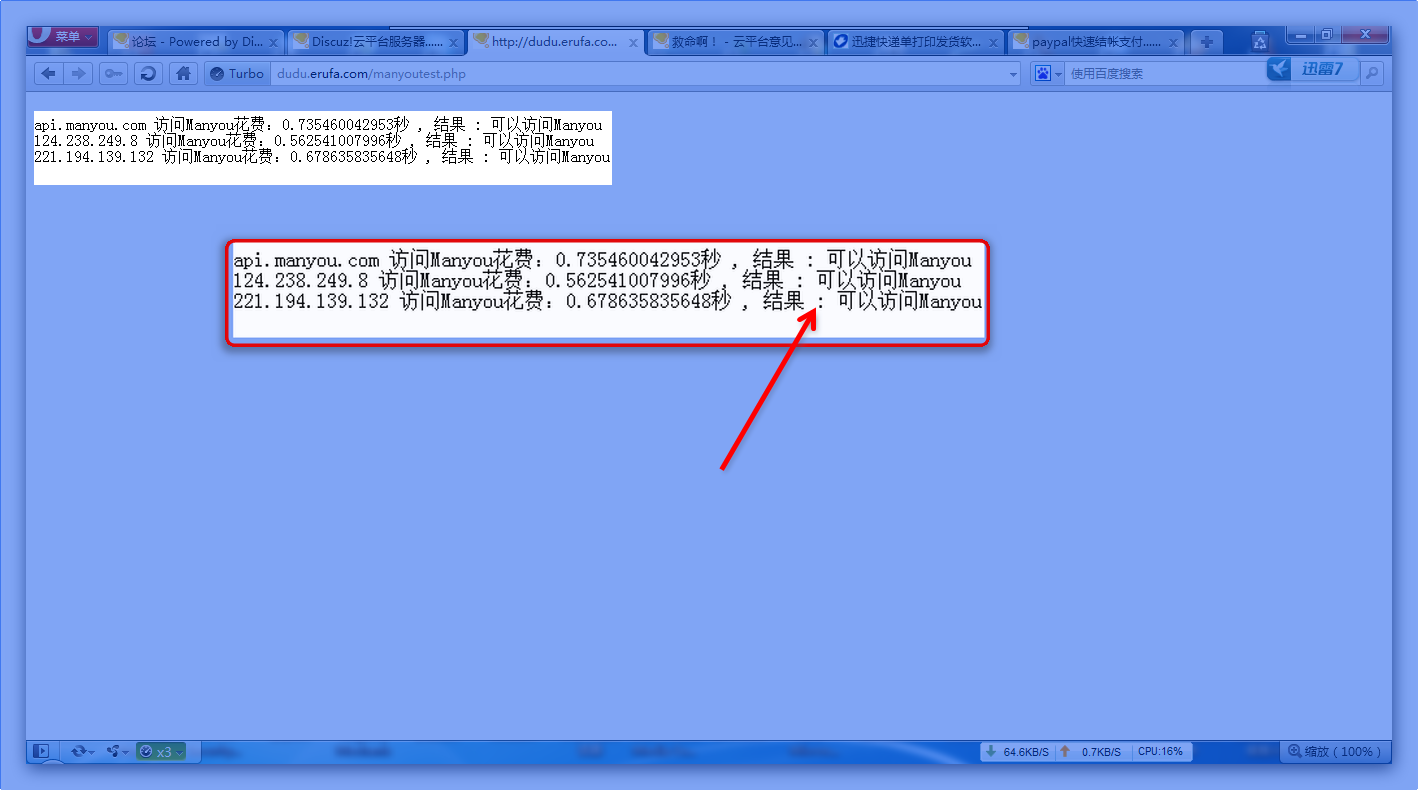Open the Opera 菜单 menu button
The height and width of the screenshot is (790, 1418).
tap(63, 37)
